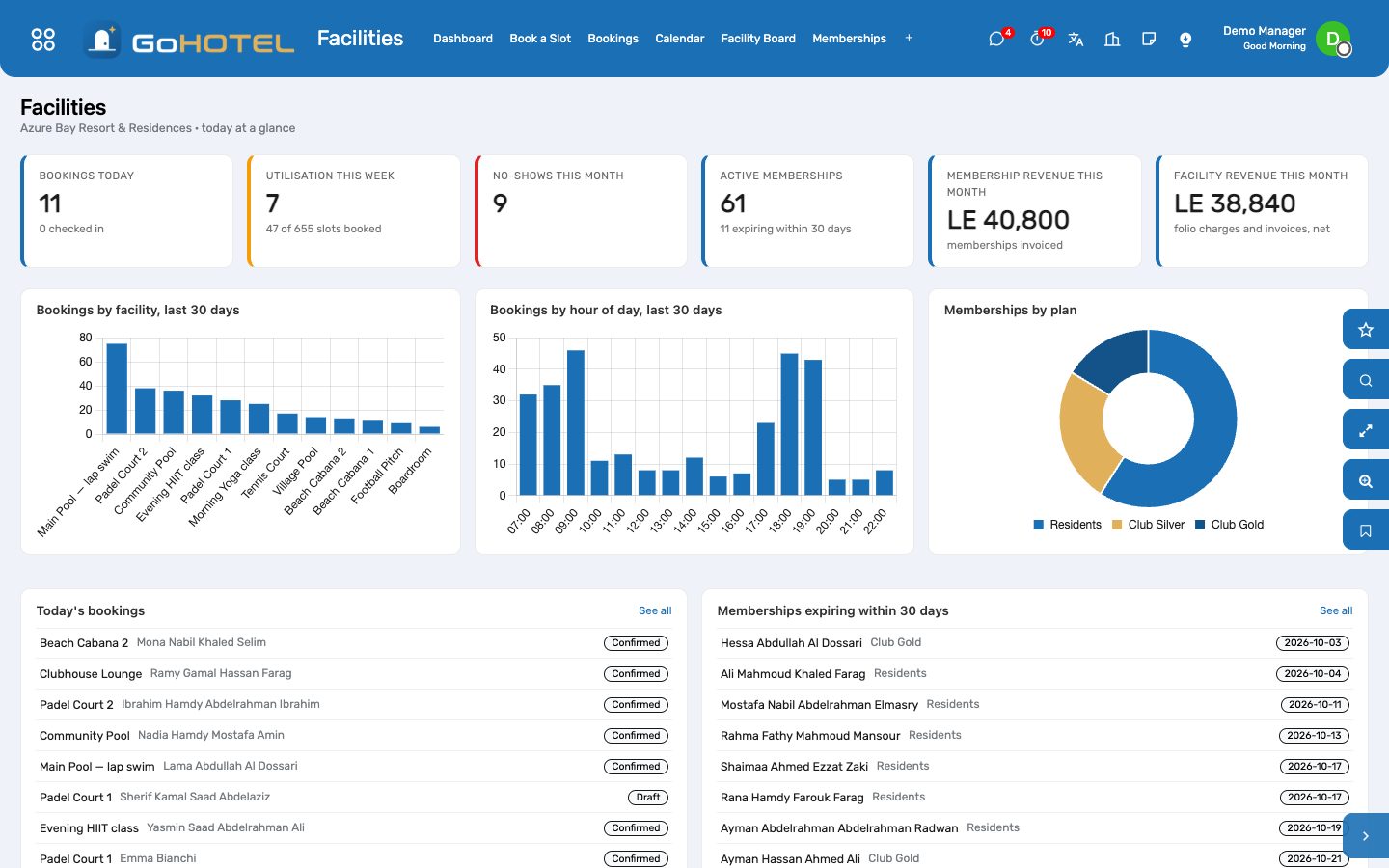Go to Book a Slot

coord(540,39)
